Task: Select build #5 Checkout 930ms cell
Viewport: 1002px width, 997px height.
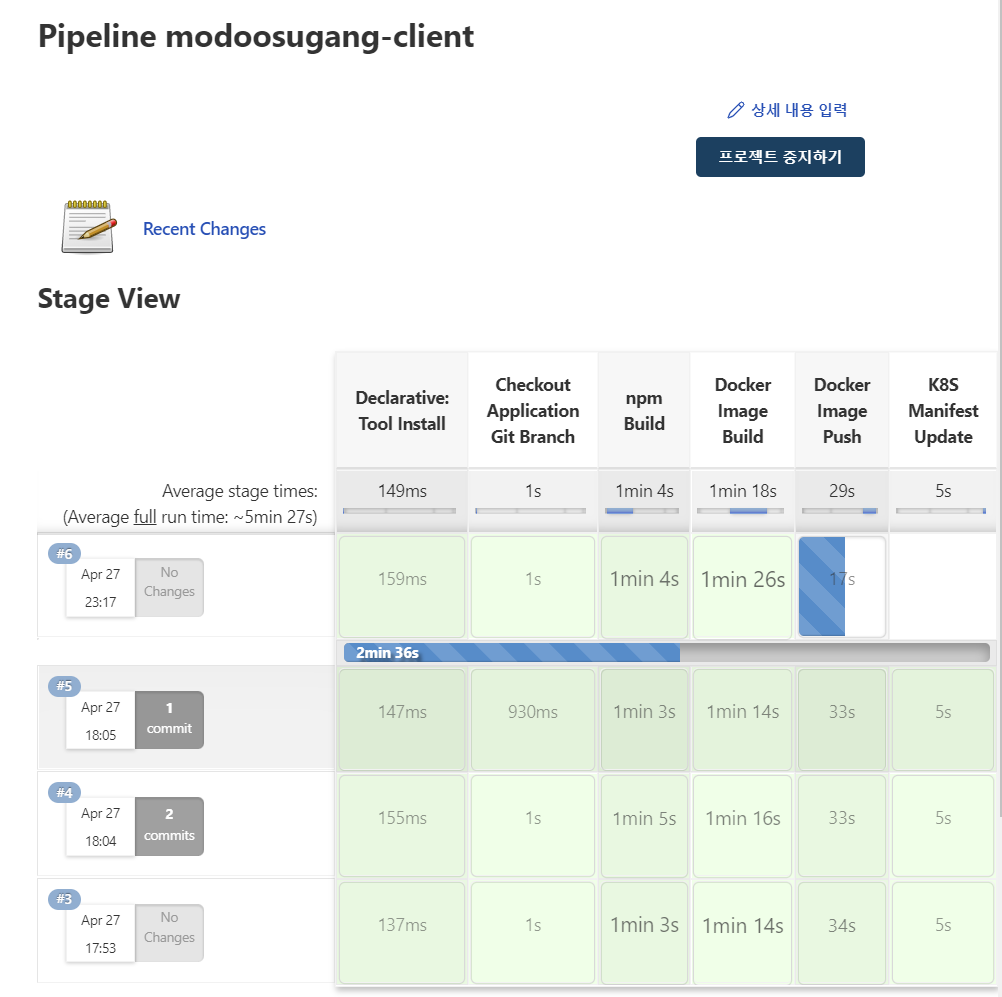Action: (533, 719)
